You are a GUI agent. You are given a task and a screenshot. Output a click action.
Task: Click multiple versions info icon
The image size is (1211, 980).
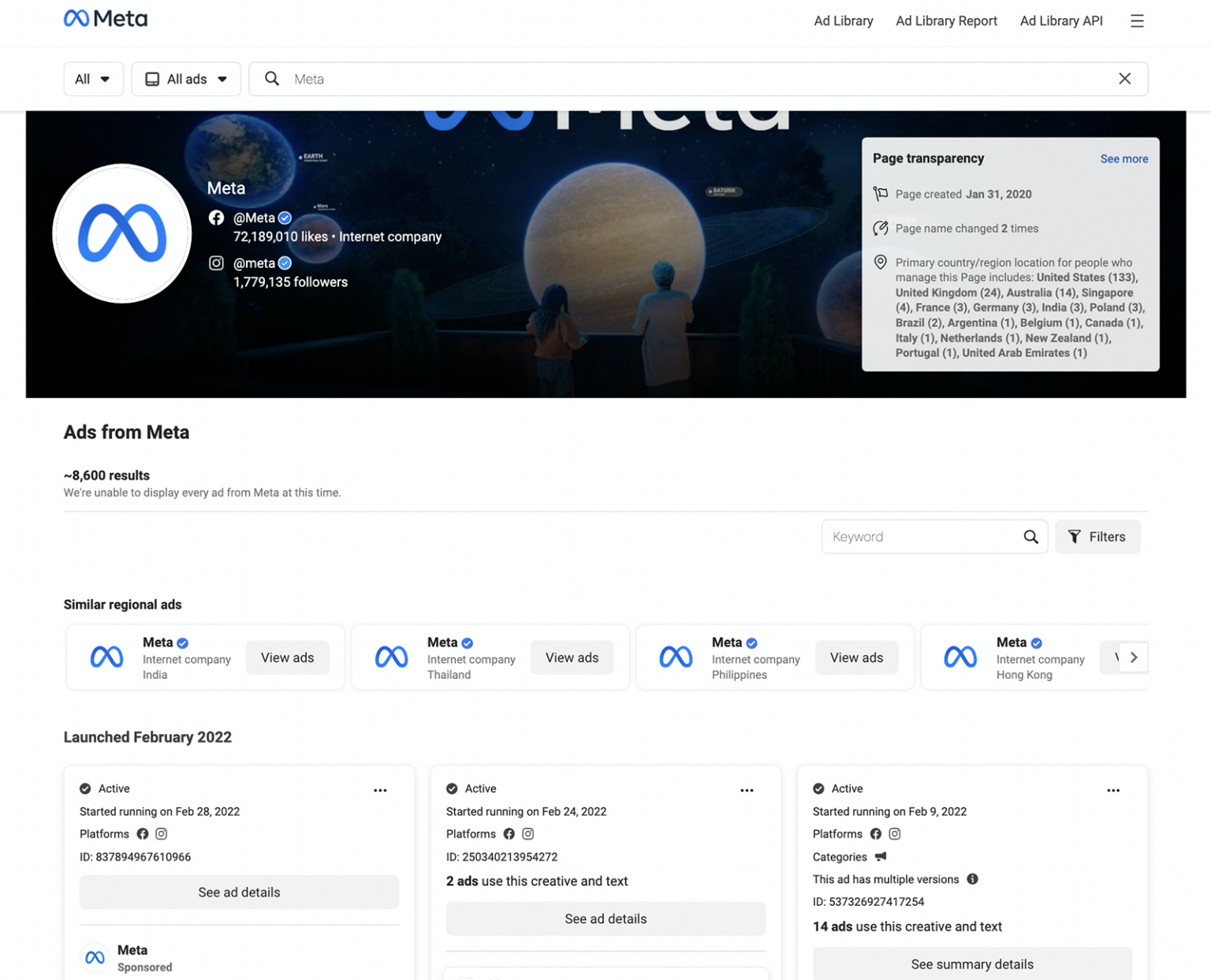(x=972, y=879)
